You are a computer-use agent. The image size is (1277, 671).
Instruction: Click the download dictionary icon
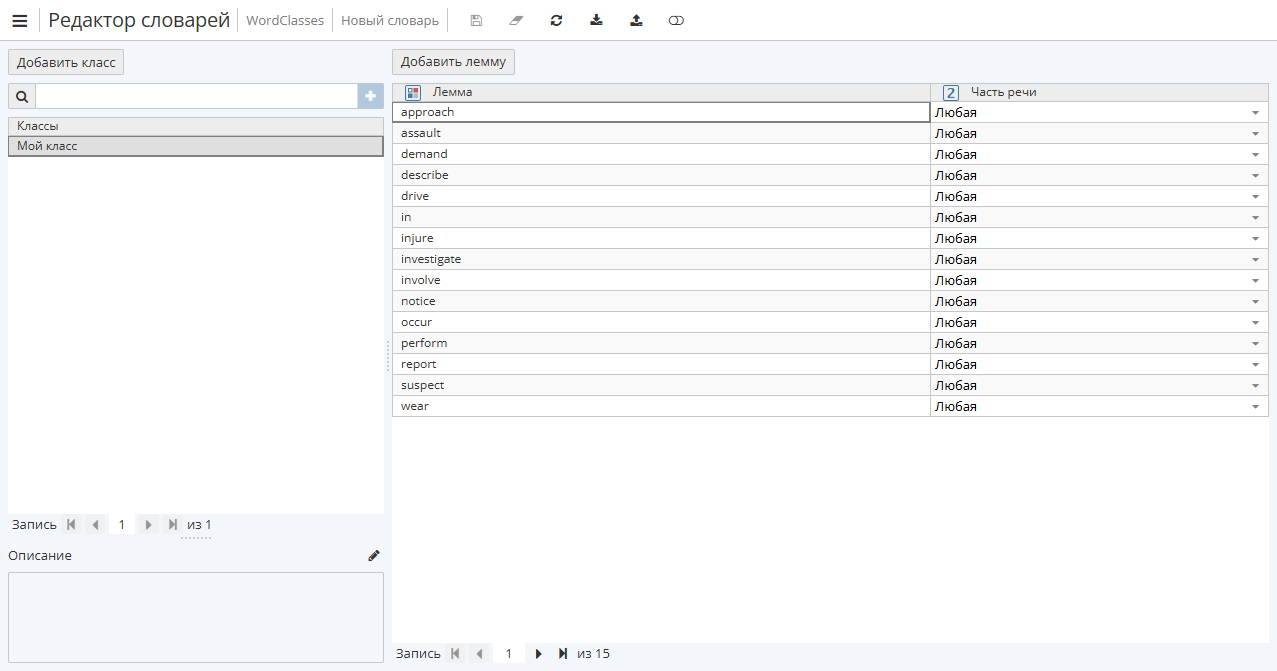point(596,20)
